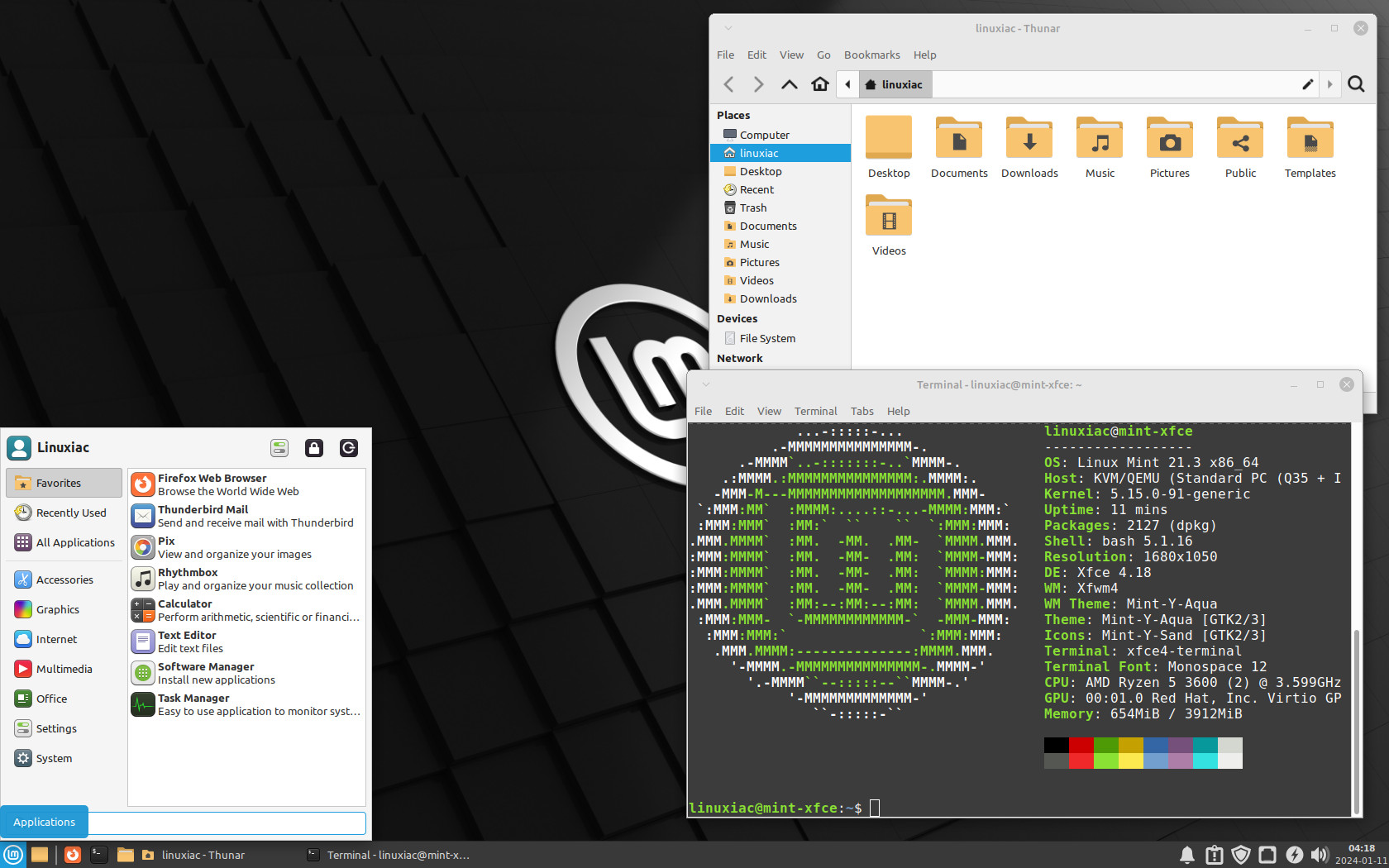Viewport: 1389px width, 868px height.
Task: Launch Calculator from menu
Action: tap(246, 610)
